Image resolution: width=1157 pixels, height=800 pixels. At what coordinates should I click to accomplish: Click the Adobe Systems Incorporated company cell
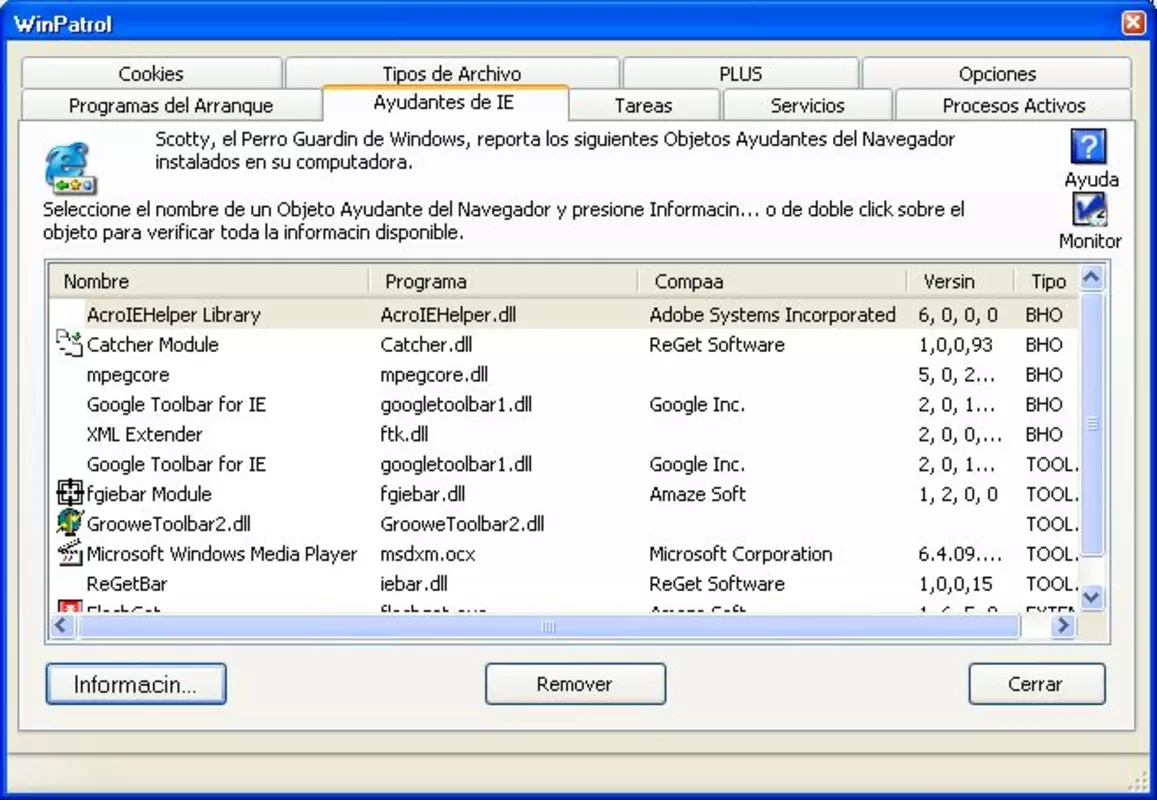[772, 314]
